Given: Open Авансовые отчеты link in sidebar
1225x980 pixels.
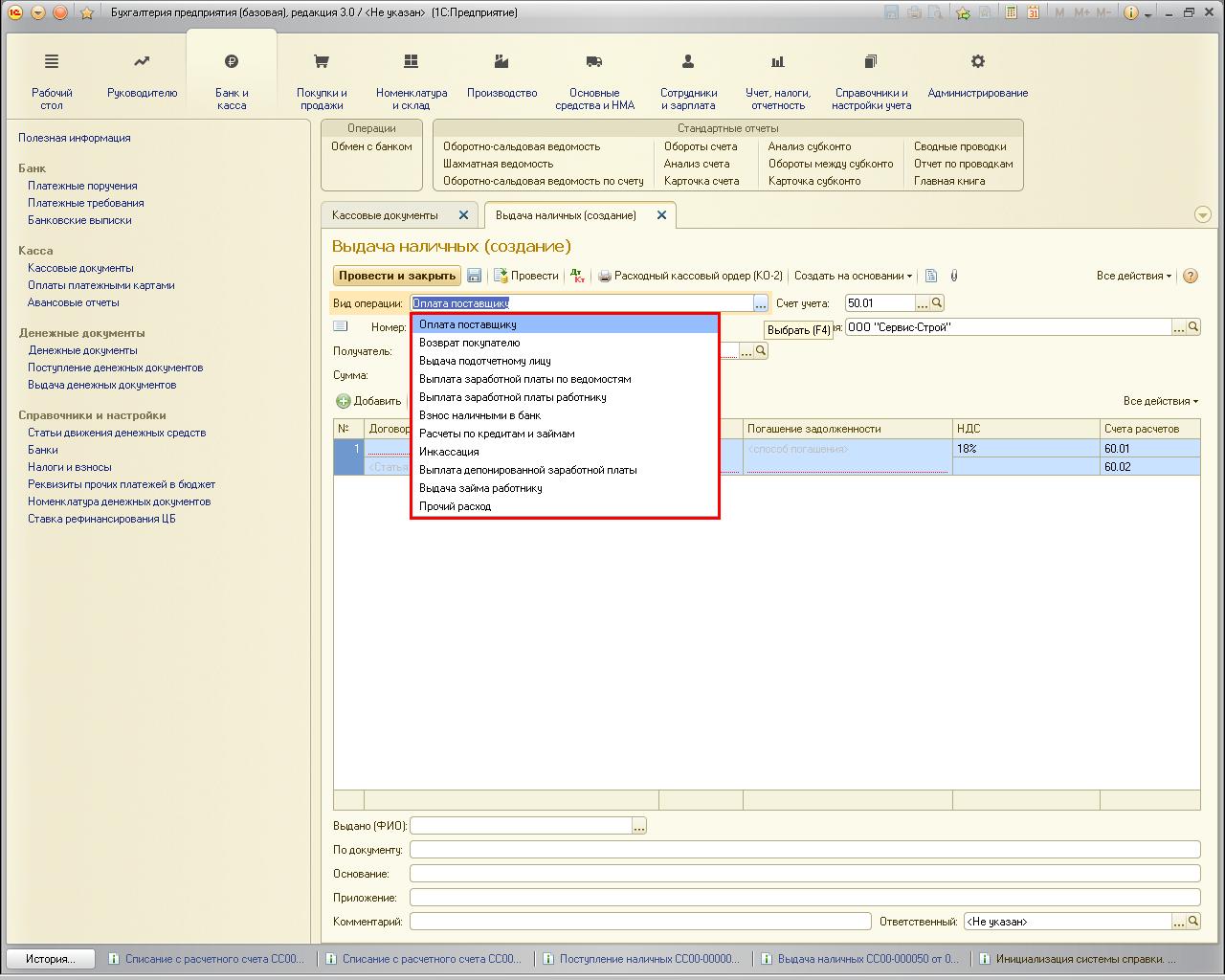Looking at the screenshot, I should click(x=74, y=302).
